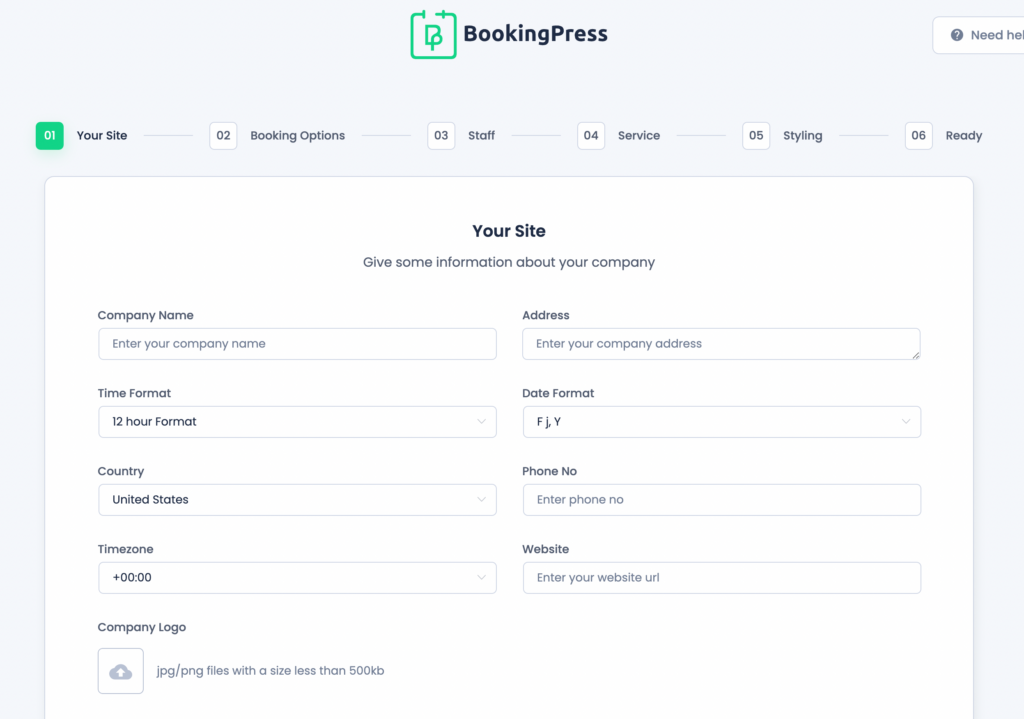The width and height of the screenshot is (1024, 719).
Task: Select the 01 step badge for Your Site
Action: coord(49,135)
